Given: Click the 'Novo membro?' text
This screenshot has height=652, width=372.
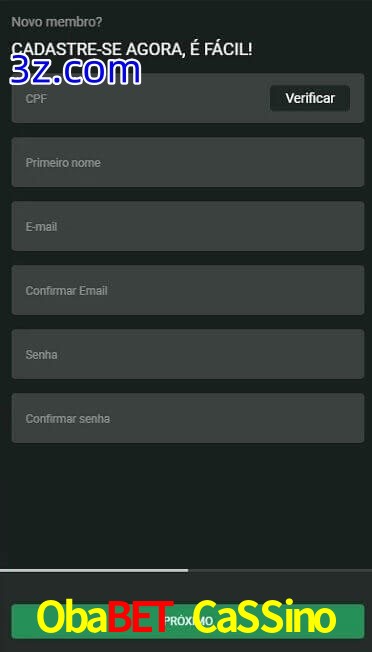Looking at the screenshot, I should coord(57,22).
